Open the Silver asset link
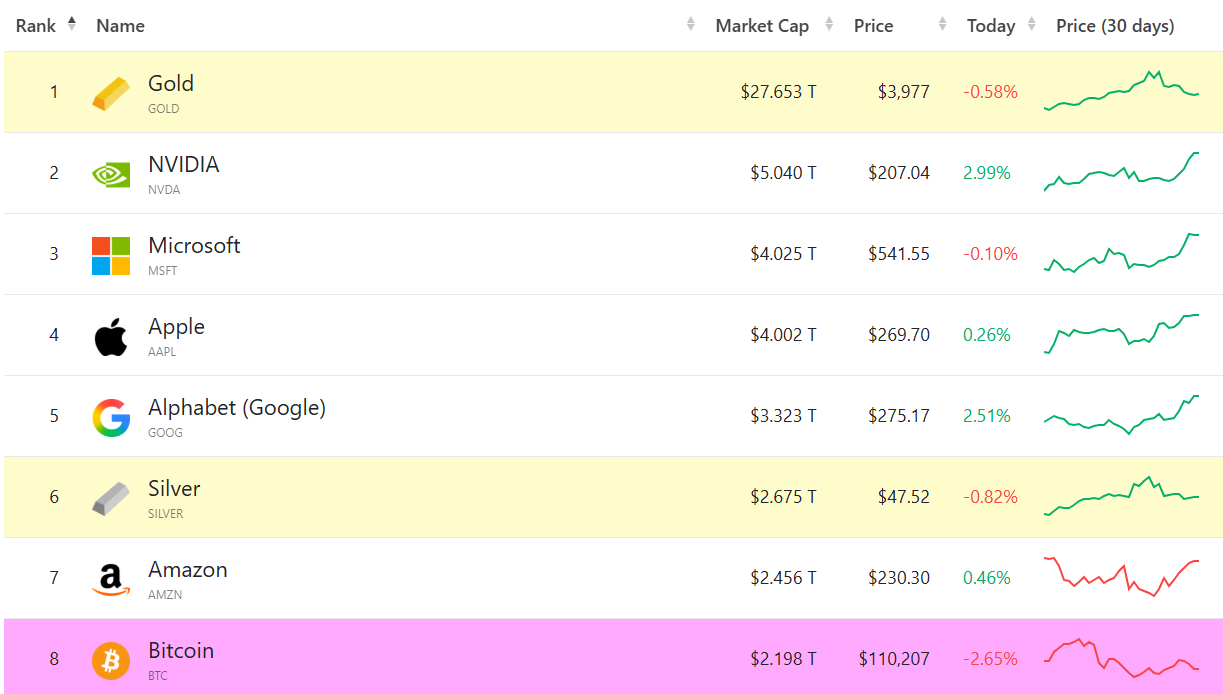 click(174, 489)
